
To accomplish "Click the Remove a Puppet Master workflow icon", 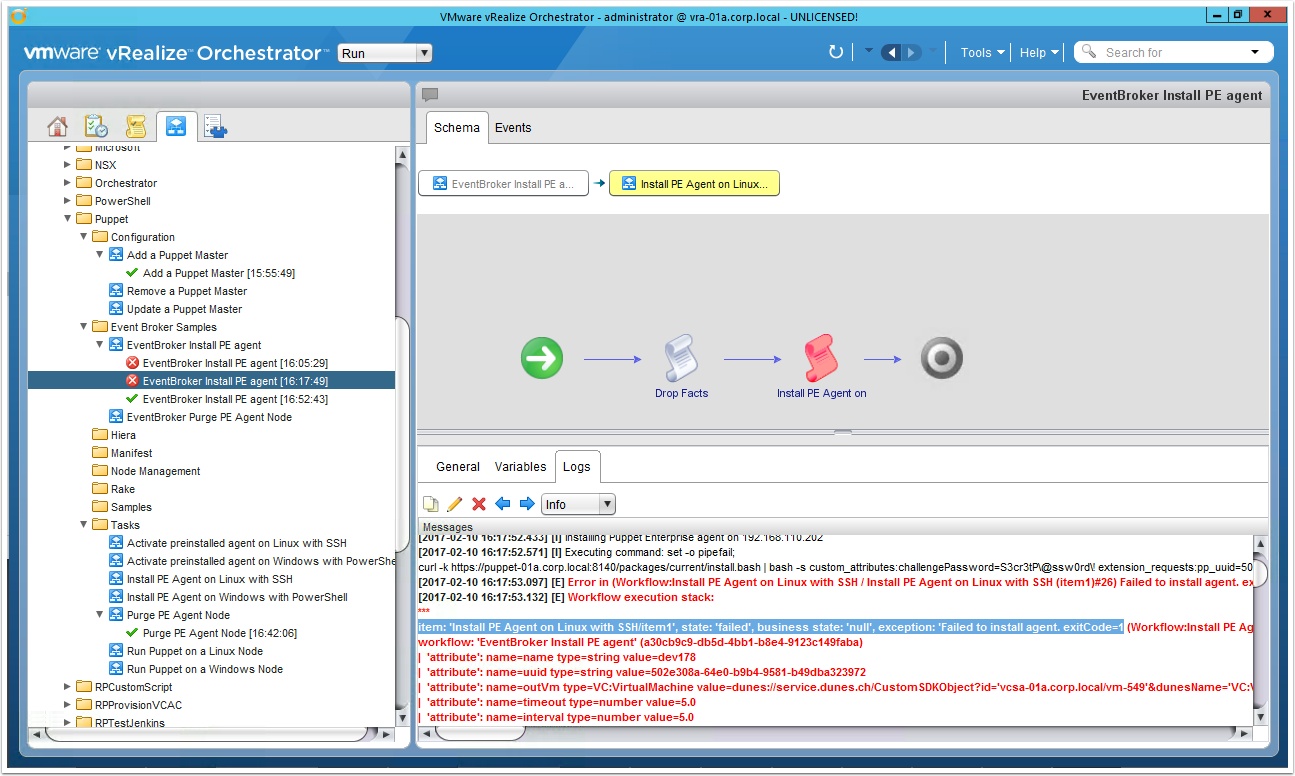I will tap(116, 291).
